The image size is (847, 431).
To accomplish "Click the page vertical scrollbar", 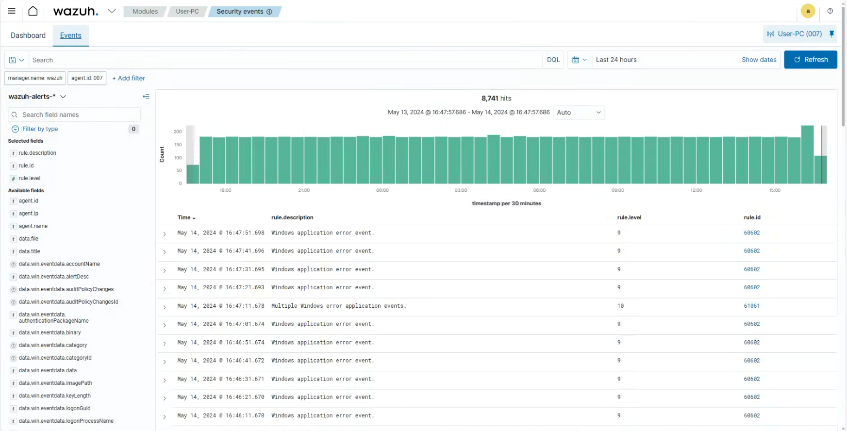I will 844,65.
